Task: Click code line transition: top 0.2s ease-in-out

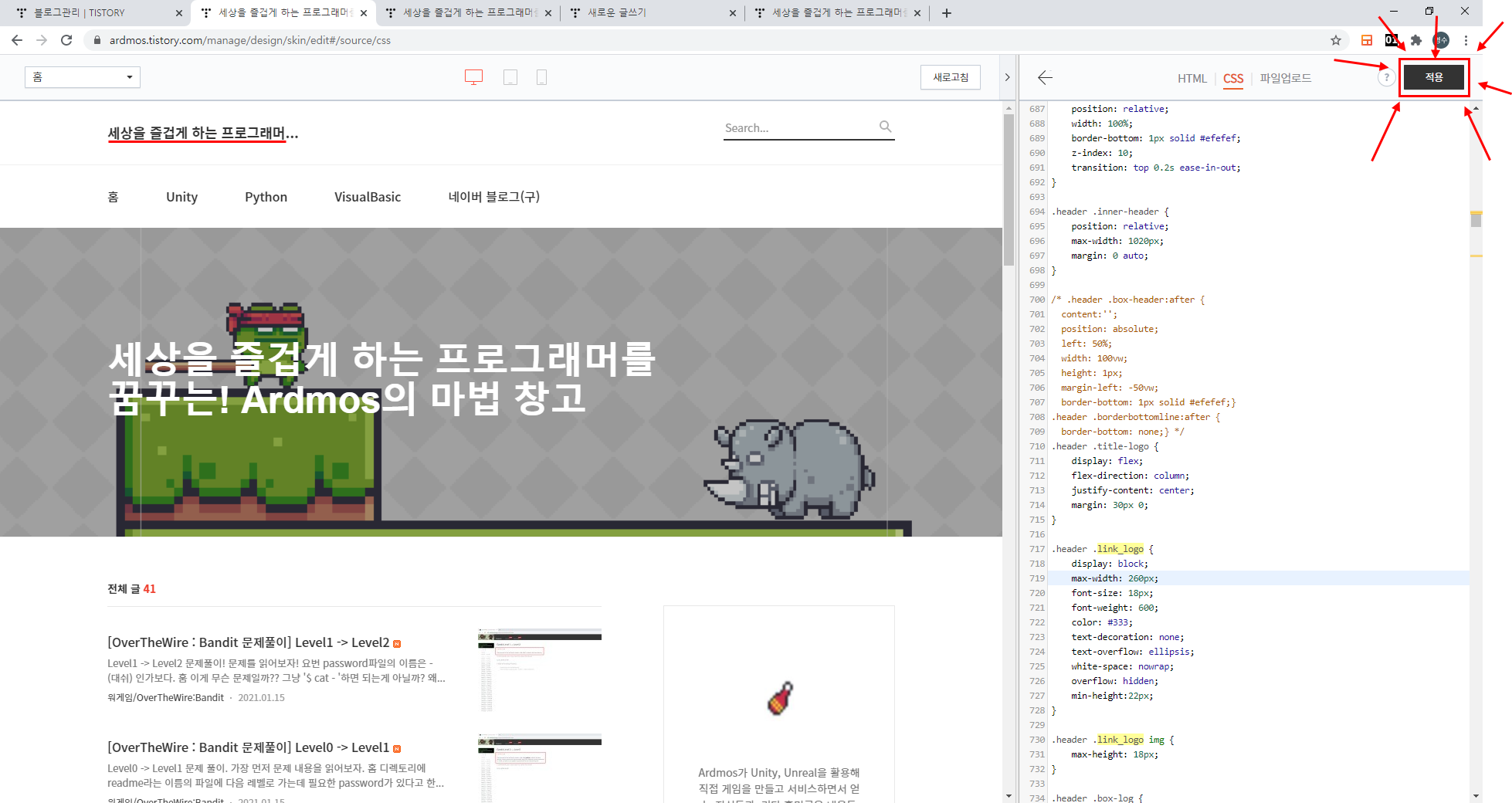Action: tap(1155, 168)
